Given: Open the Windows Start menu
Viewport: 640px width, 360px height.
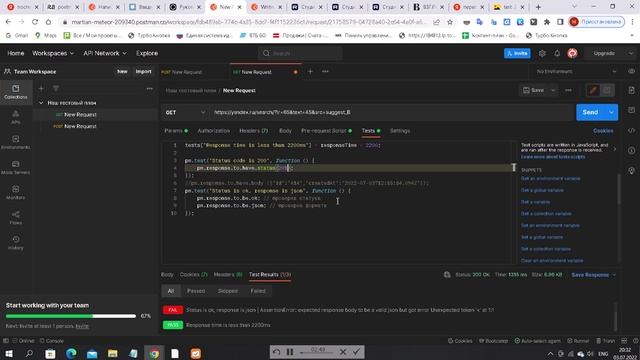Looking at the screenshot, I should [x=9, y=353].
